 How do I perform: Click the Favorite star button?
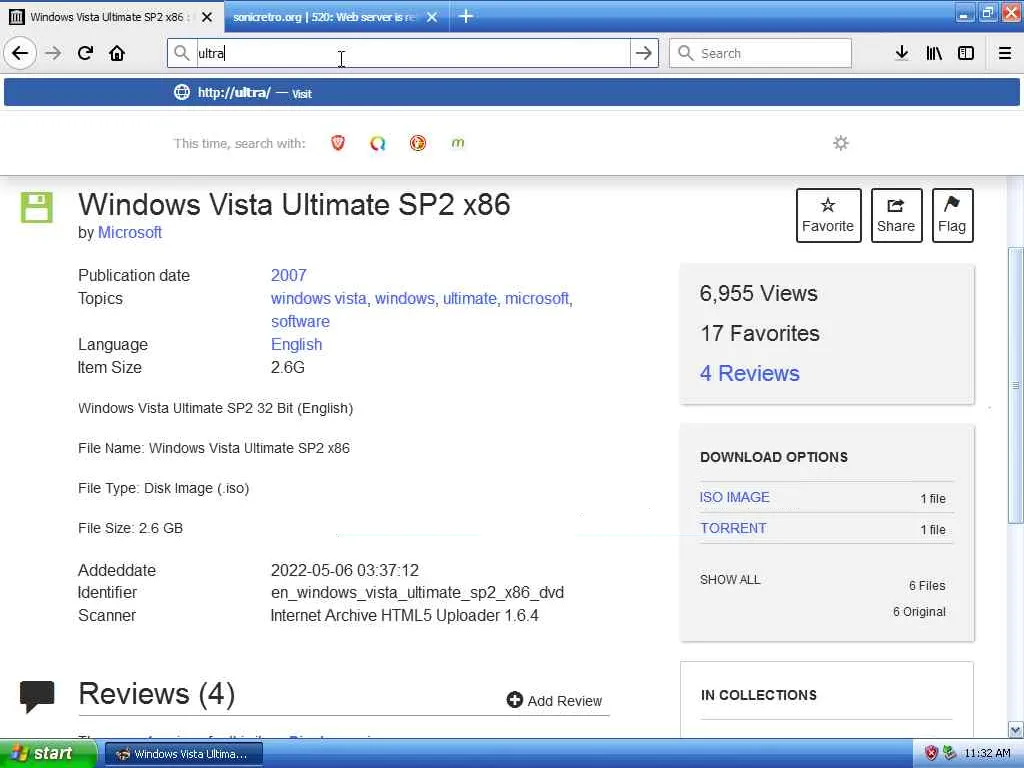[x=828, y=216]
